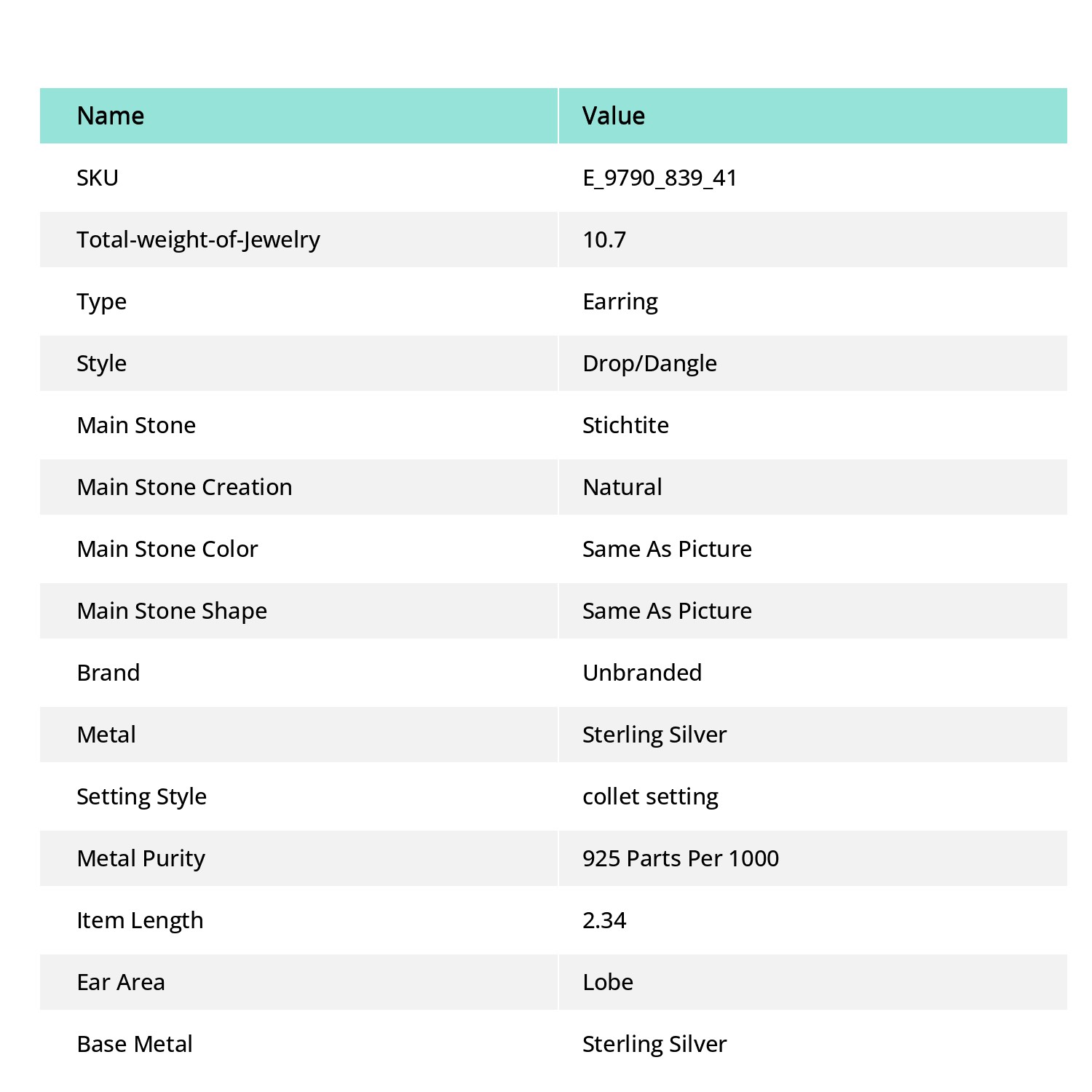Click the Main Stone label

pyautogui.click(x=136, y=425)
